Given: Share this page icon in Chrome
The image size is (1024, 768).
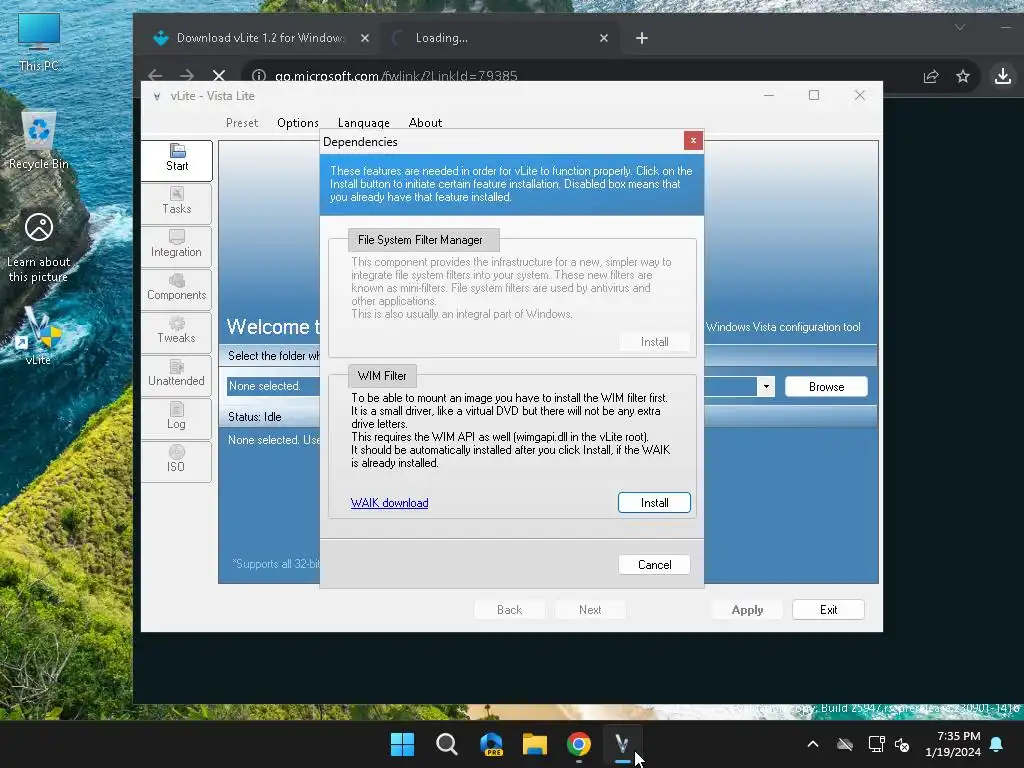Looking at the screenshot, I should [931, 76].
